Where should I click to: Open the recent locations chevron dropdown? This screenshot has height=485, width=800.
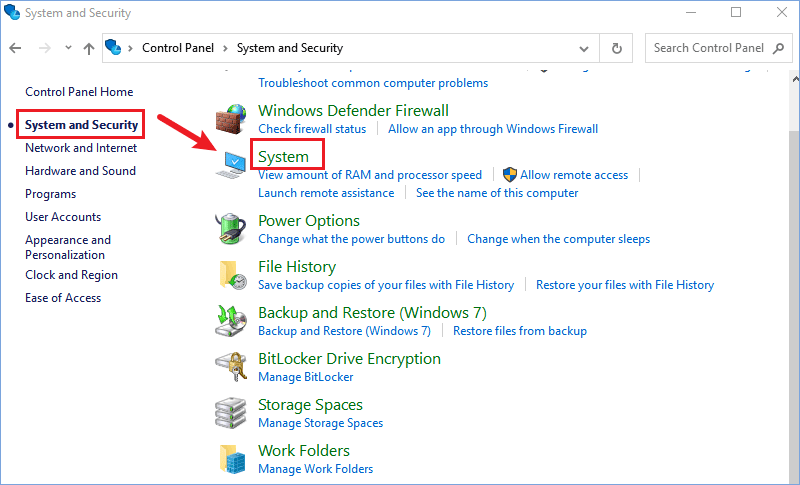(x=68, y=47)
